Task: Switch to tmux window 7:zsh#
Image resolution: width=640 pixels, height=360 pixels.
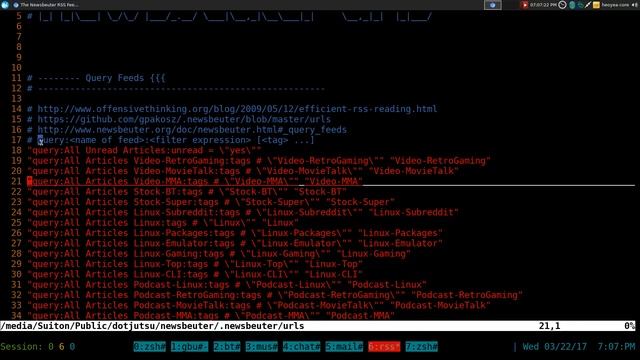Action: pyautogui.click(x=422, y=347)
